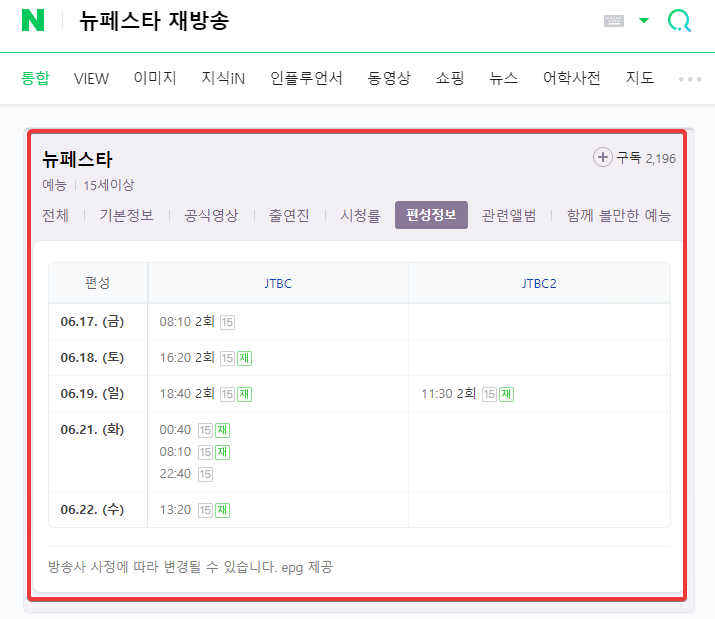Screen dimensions: 715x619
Task: Click the 예능 genre label
Action: [x=54, y=185]
